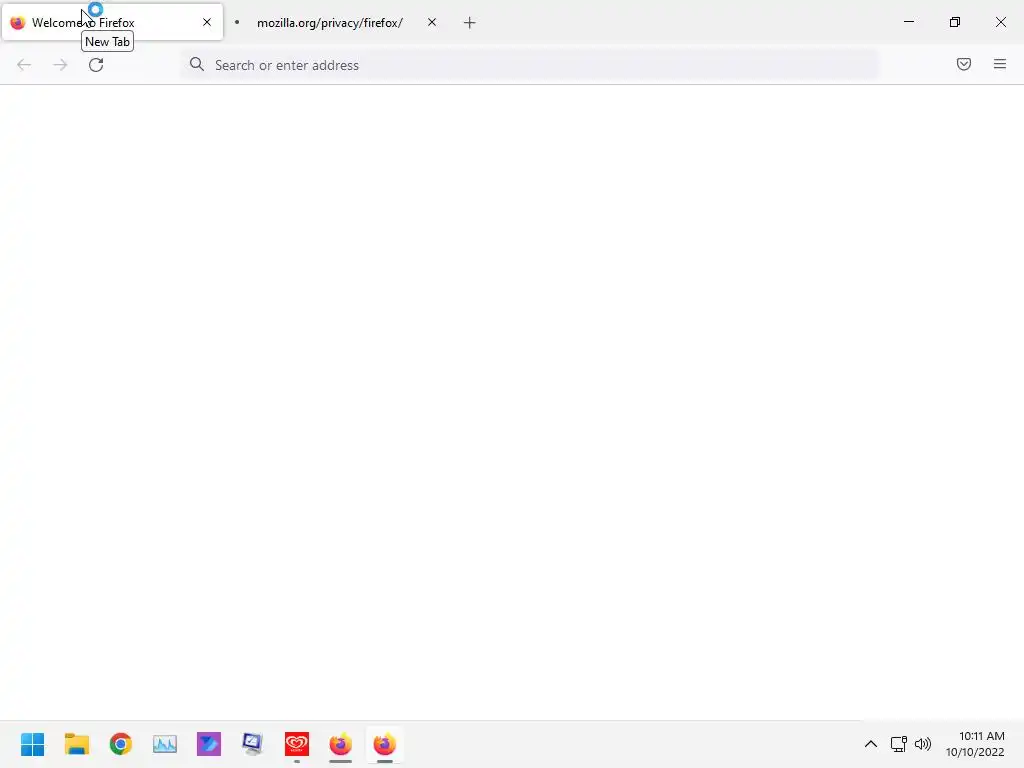
Task: Show hidden system tray icons
Action: pos(871,744)
